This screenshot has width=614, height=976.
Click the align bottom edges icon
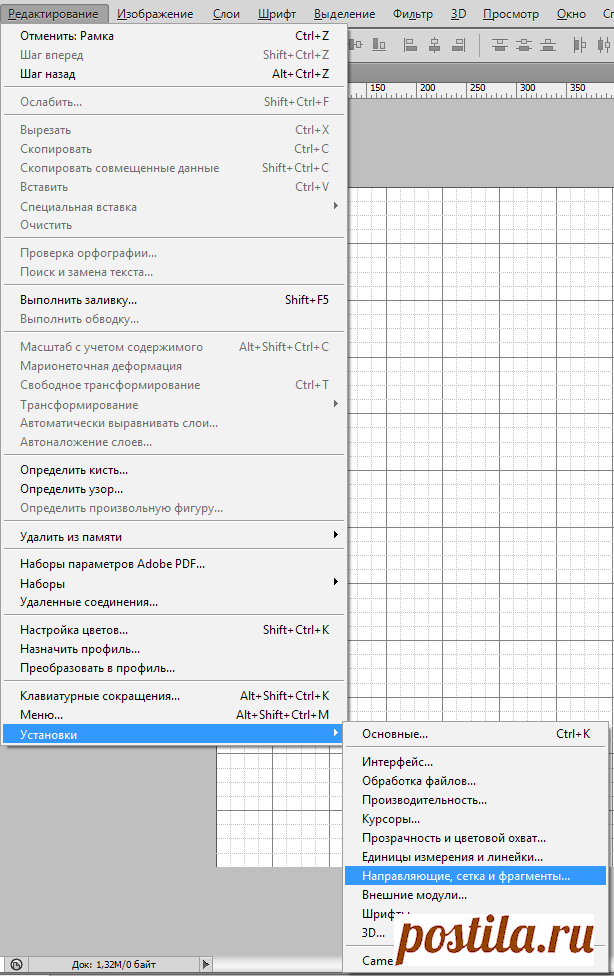pos(379,45)
